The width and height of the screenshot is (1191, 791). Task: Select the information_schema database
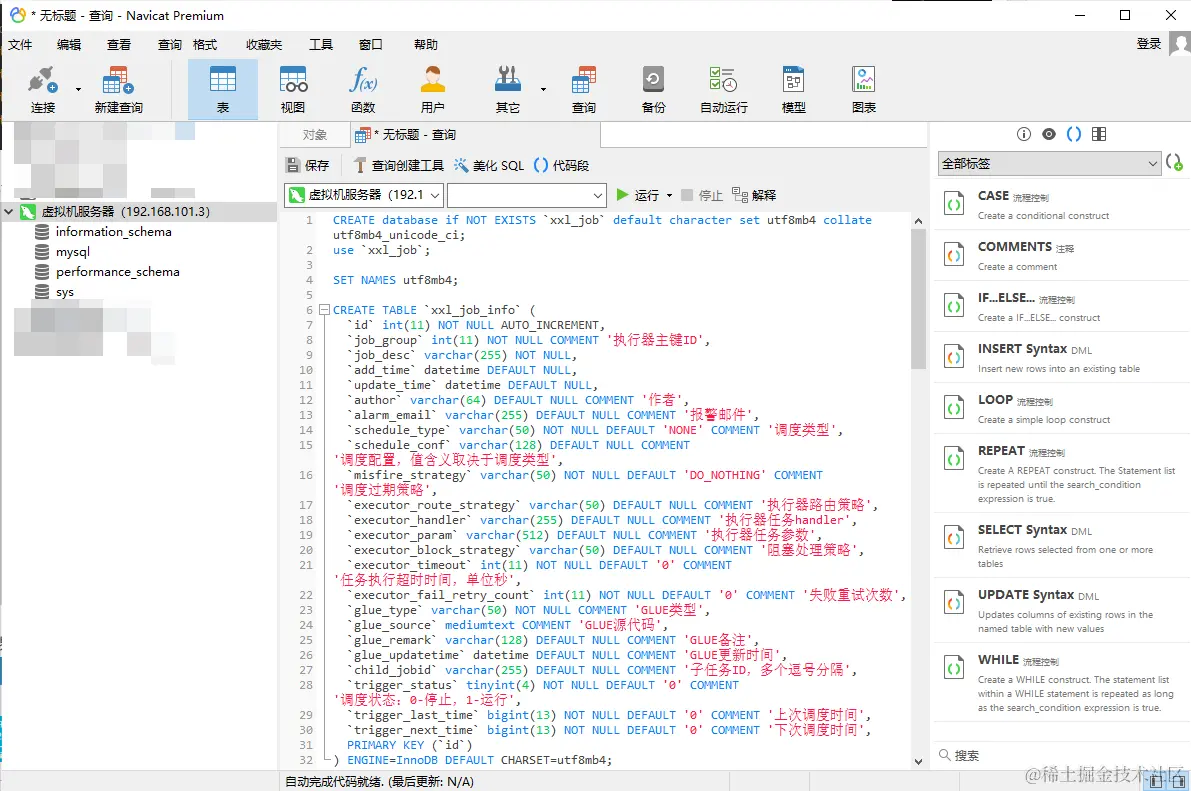click(113, 232)
